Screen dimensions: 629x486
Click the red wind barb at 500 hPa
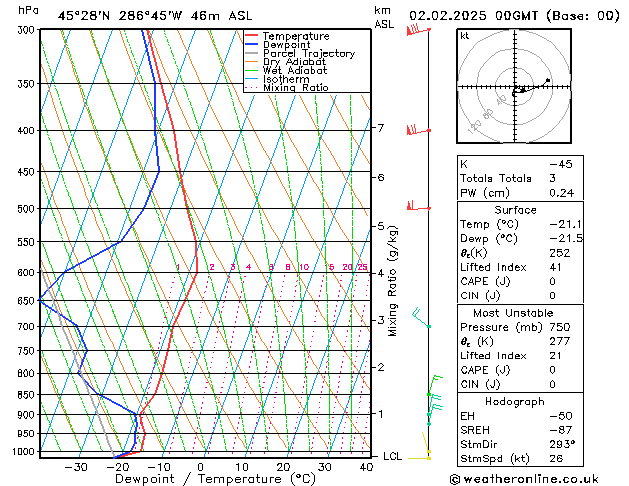418,206
